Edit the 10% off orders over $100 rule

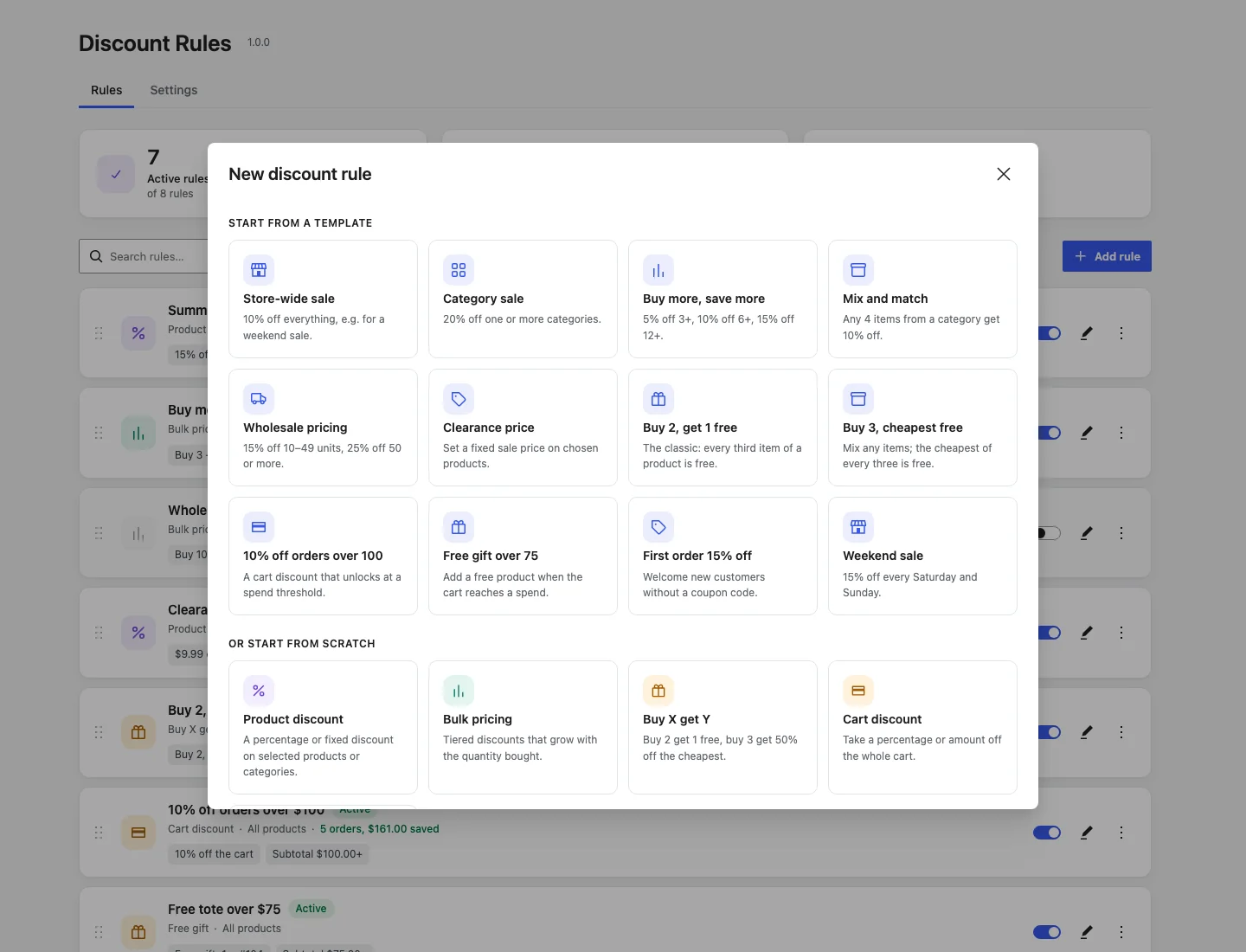click(1087, 833)
